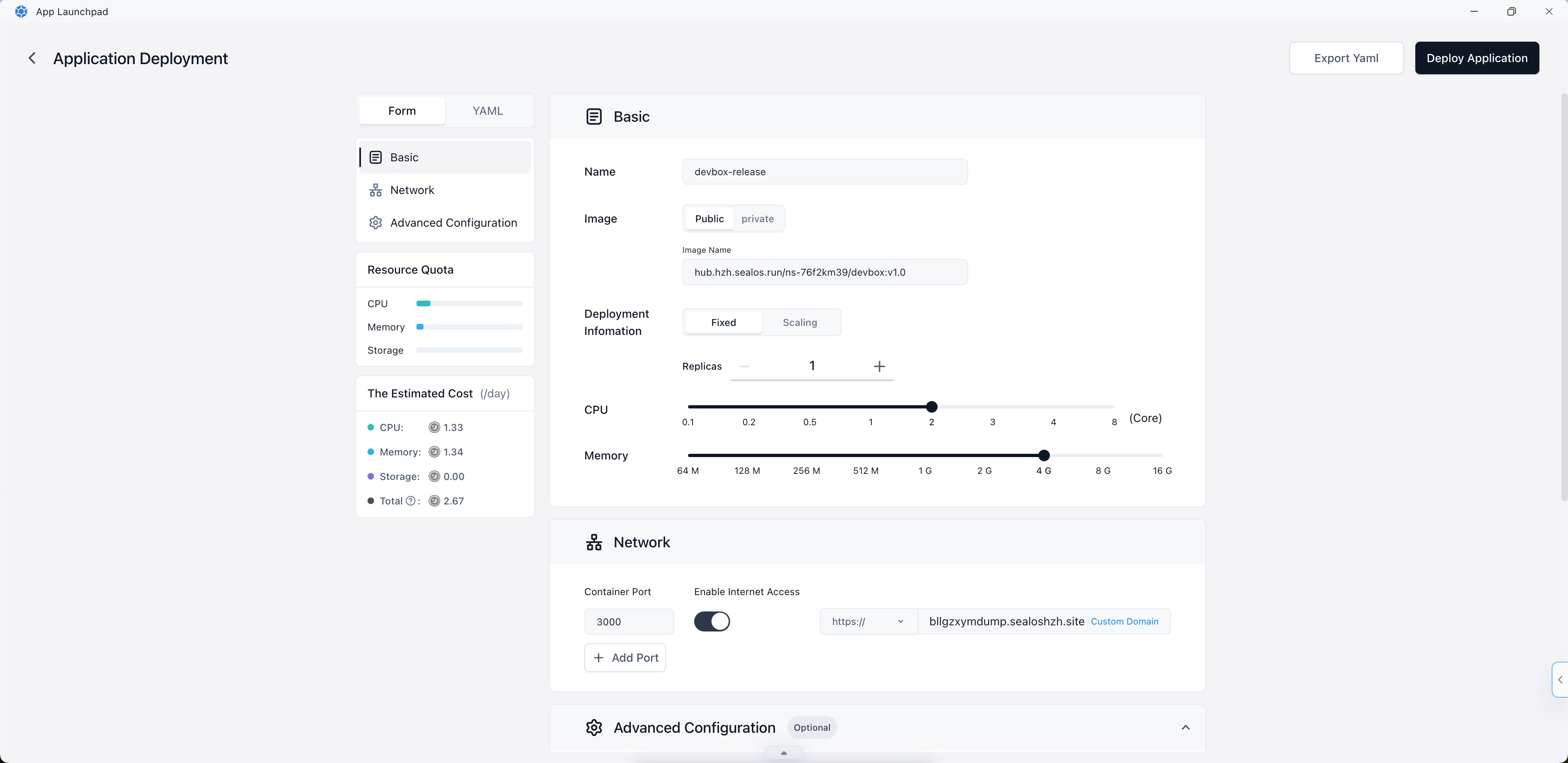Expand the bottom panel up-arrow handle
The image size is (1568, 763).
[784, 753]
